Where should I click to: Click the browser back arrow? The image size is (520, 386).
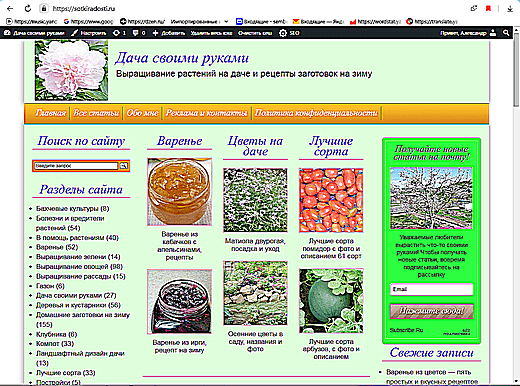(10, 9)
